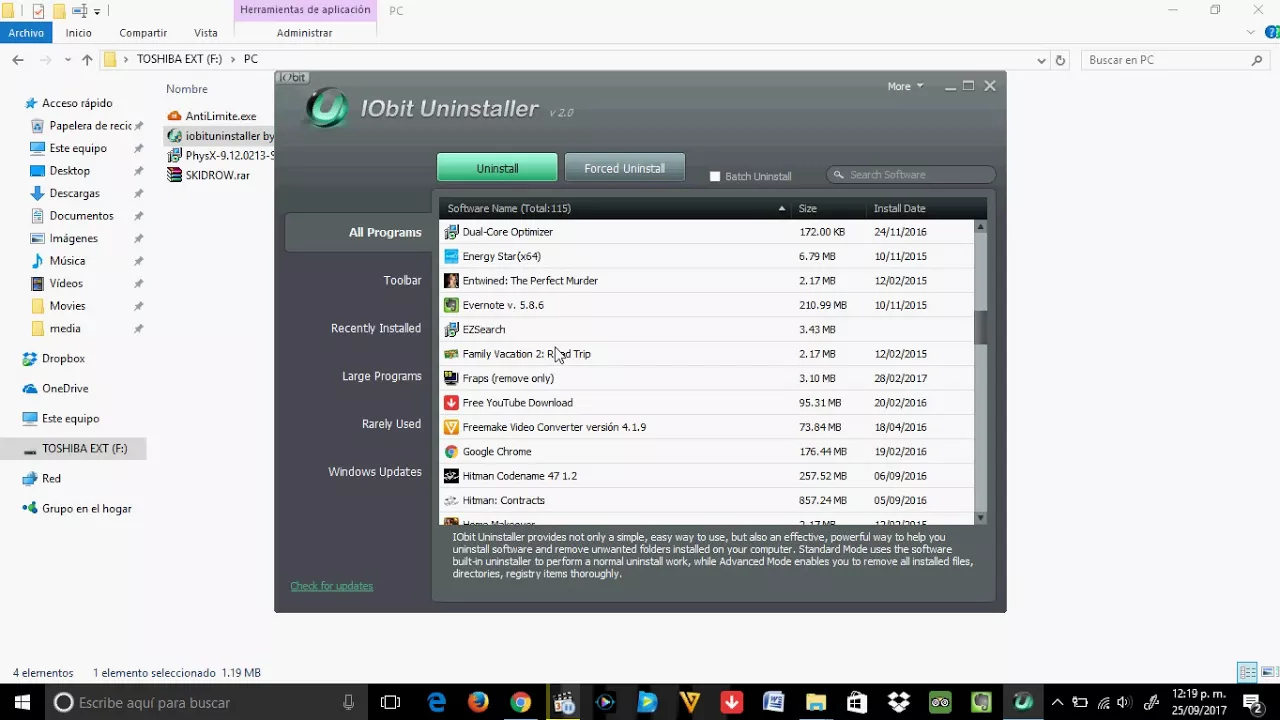
Task: Click the scroll down arrow of program list
Action: tap(980, 518)
